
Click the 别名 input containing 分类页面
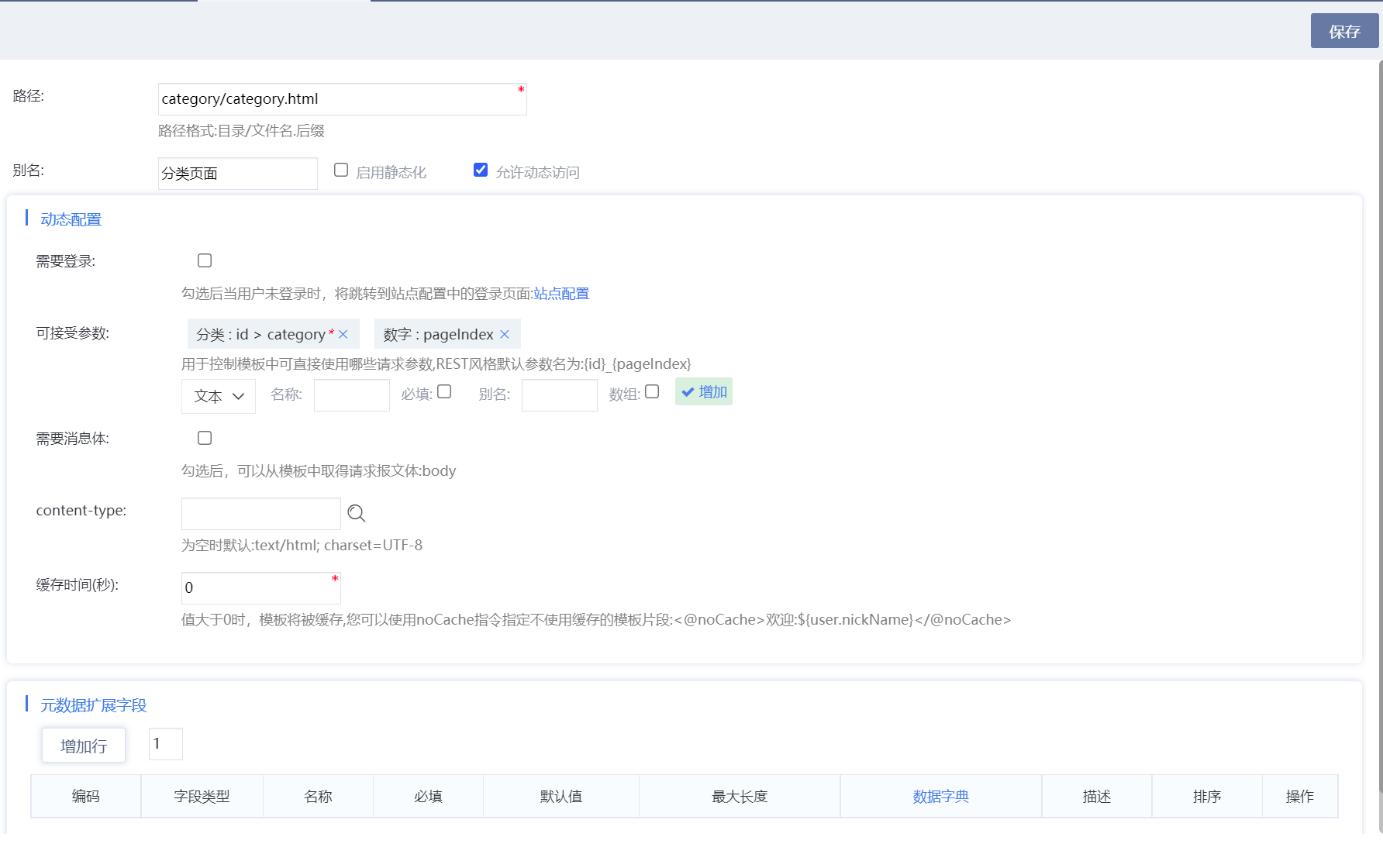click(x=237, y=174)
